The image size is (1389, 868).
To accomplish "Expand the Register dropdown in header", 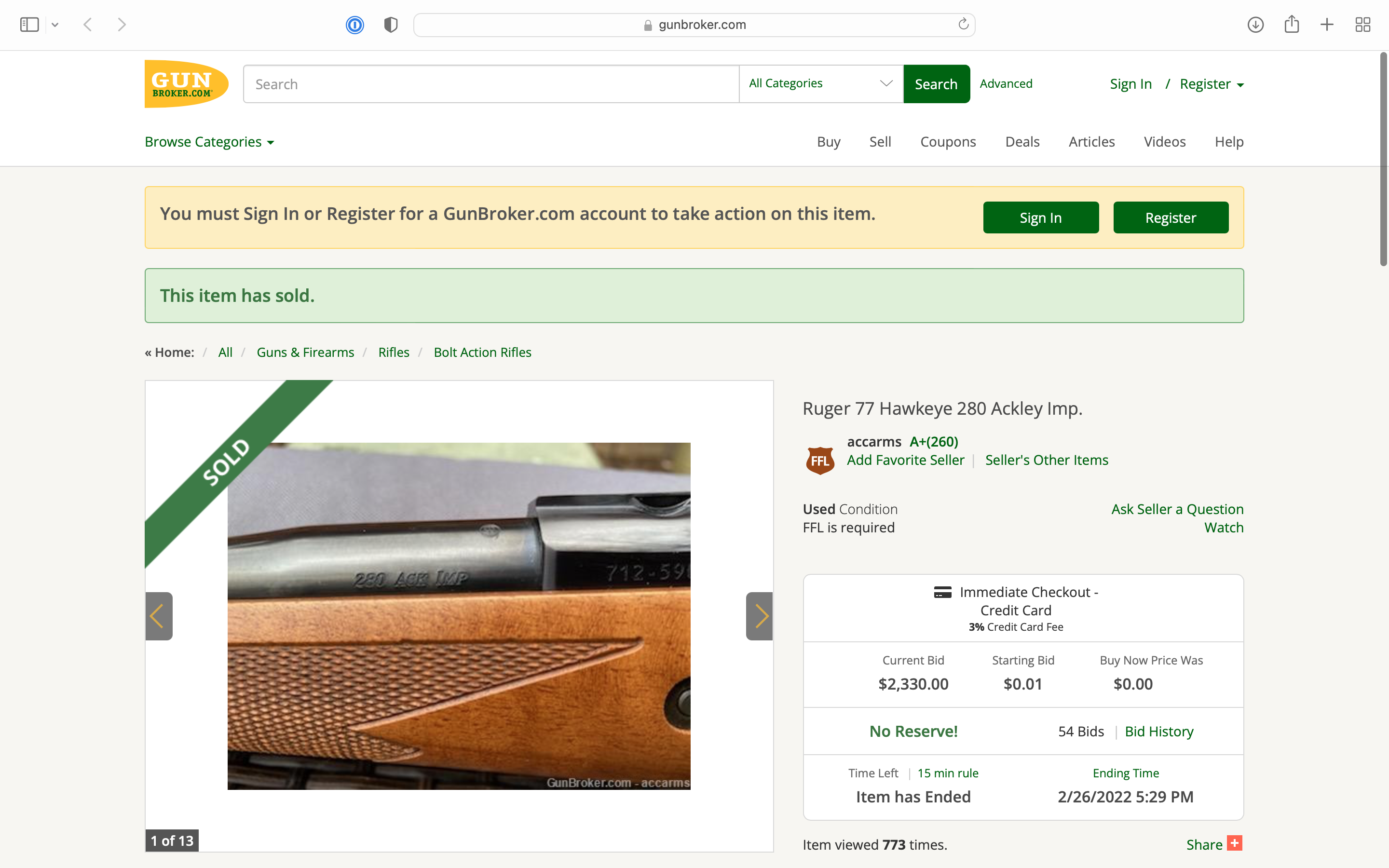I will pyautogui.click(x=1212, y=84).
